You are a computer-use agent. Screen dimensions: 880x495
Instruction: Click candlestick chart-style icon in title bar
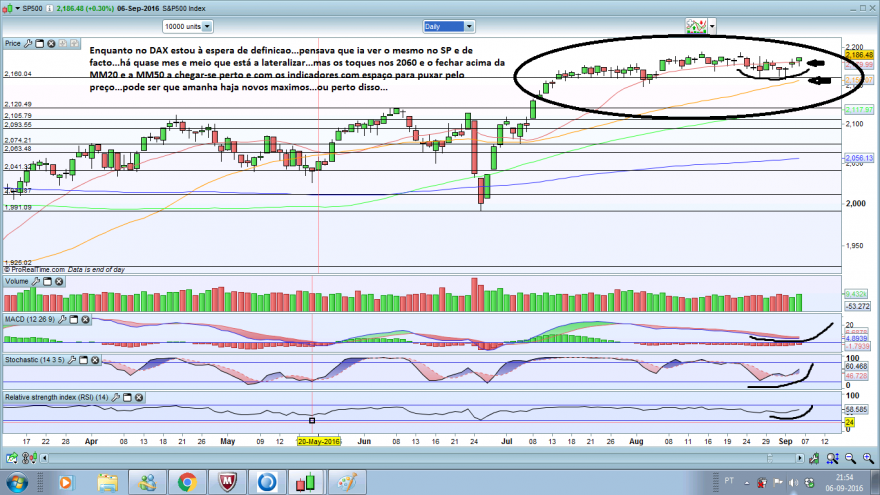click(x=7, y=8)
